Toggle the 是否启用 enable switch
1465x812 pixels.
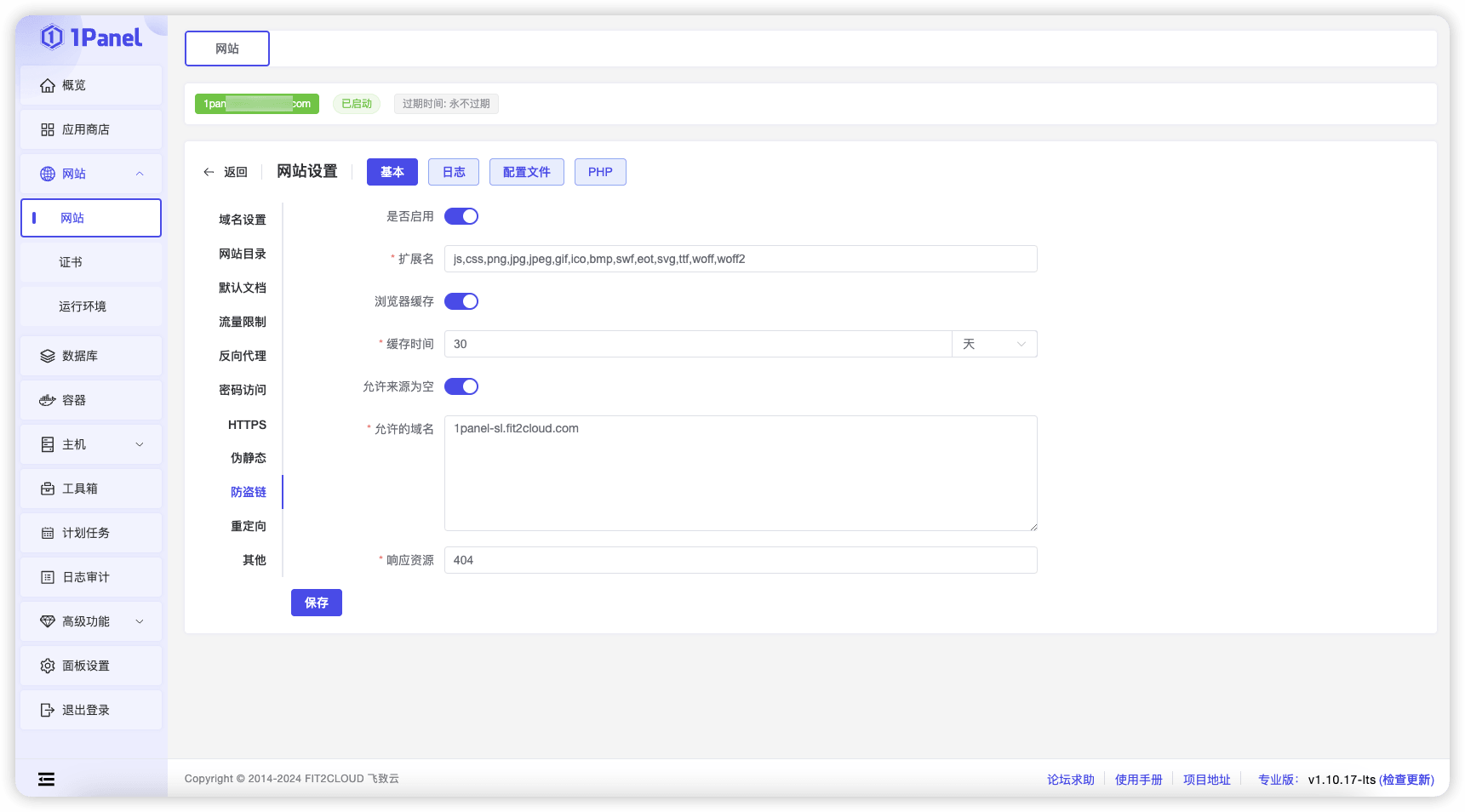point(461,216)
